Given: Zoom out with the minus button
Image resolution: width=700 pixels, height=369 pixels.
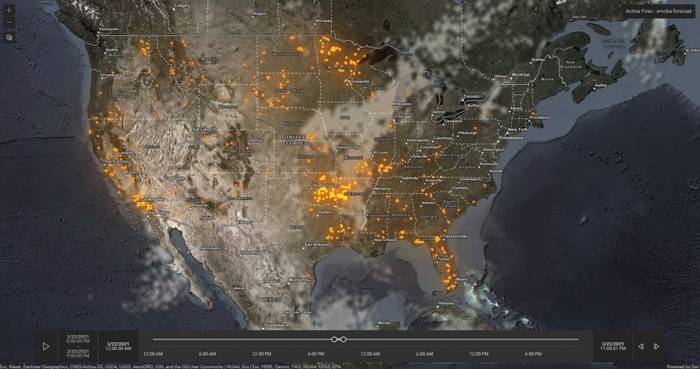Looking at the screenshot, I should pos(9,22).
